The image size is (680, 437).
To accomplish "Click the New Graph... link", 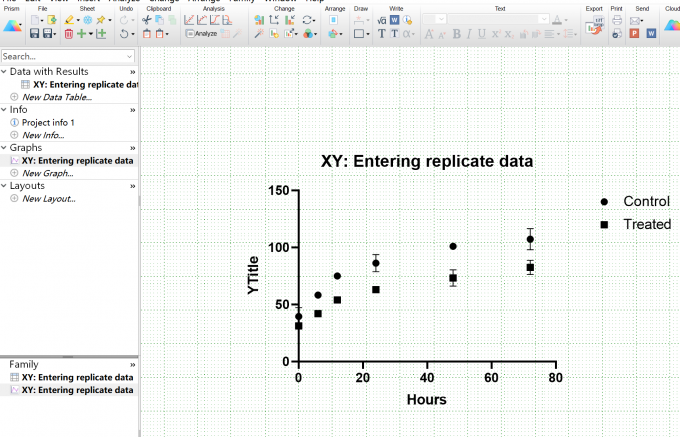I will click(48, 173).
